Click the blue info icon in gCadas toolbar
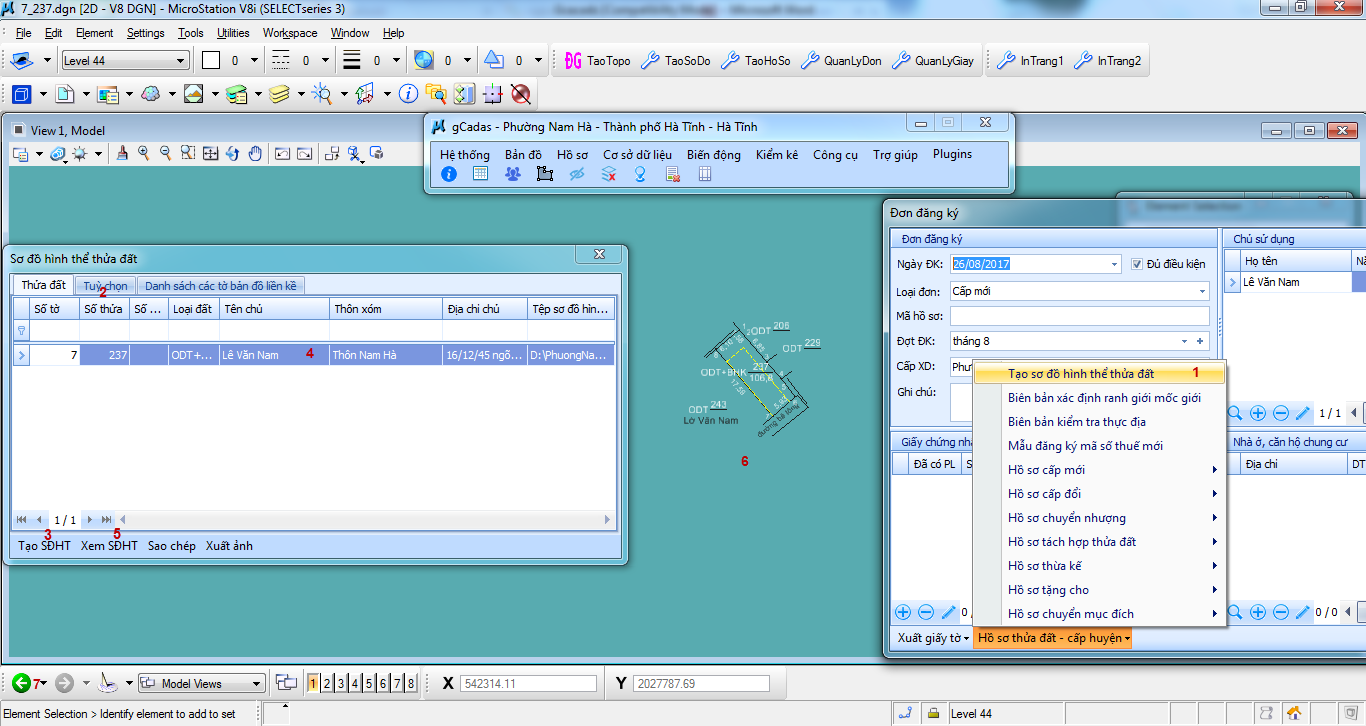 (449, 174)
